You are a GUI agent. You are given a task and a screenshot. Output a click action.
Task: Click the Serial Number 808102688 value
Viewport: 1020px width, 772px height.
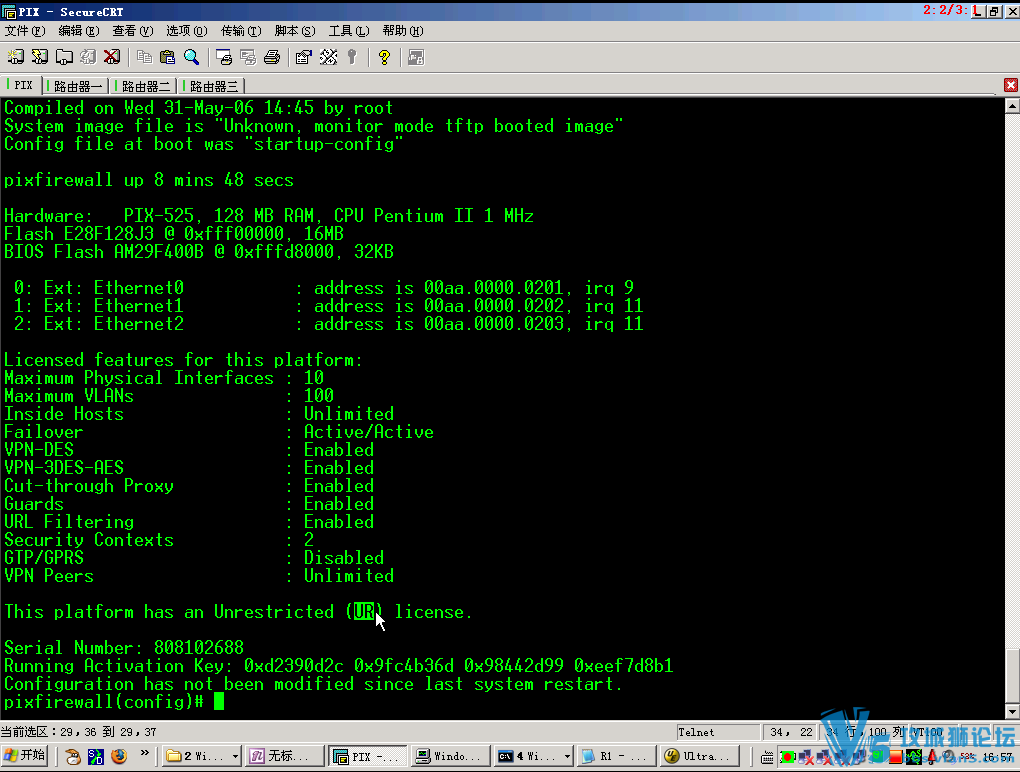point(198,648)
